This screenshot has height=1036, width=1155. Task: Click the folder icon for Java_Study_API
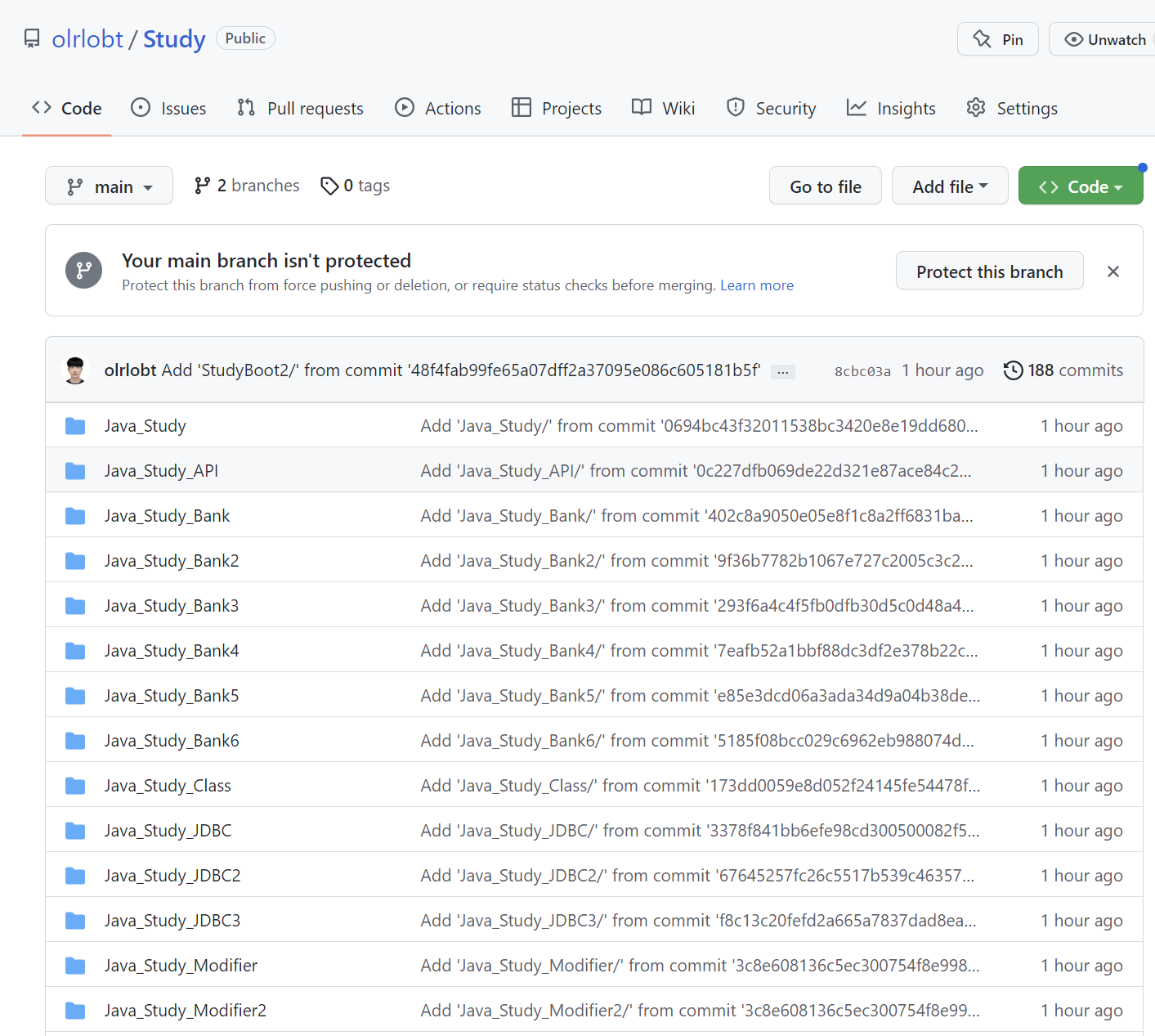75,471
